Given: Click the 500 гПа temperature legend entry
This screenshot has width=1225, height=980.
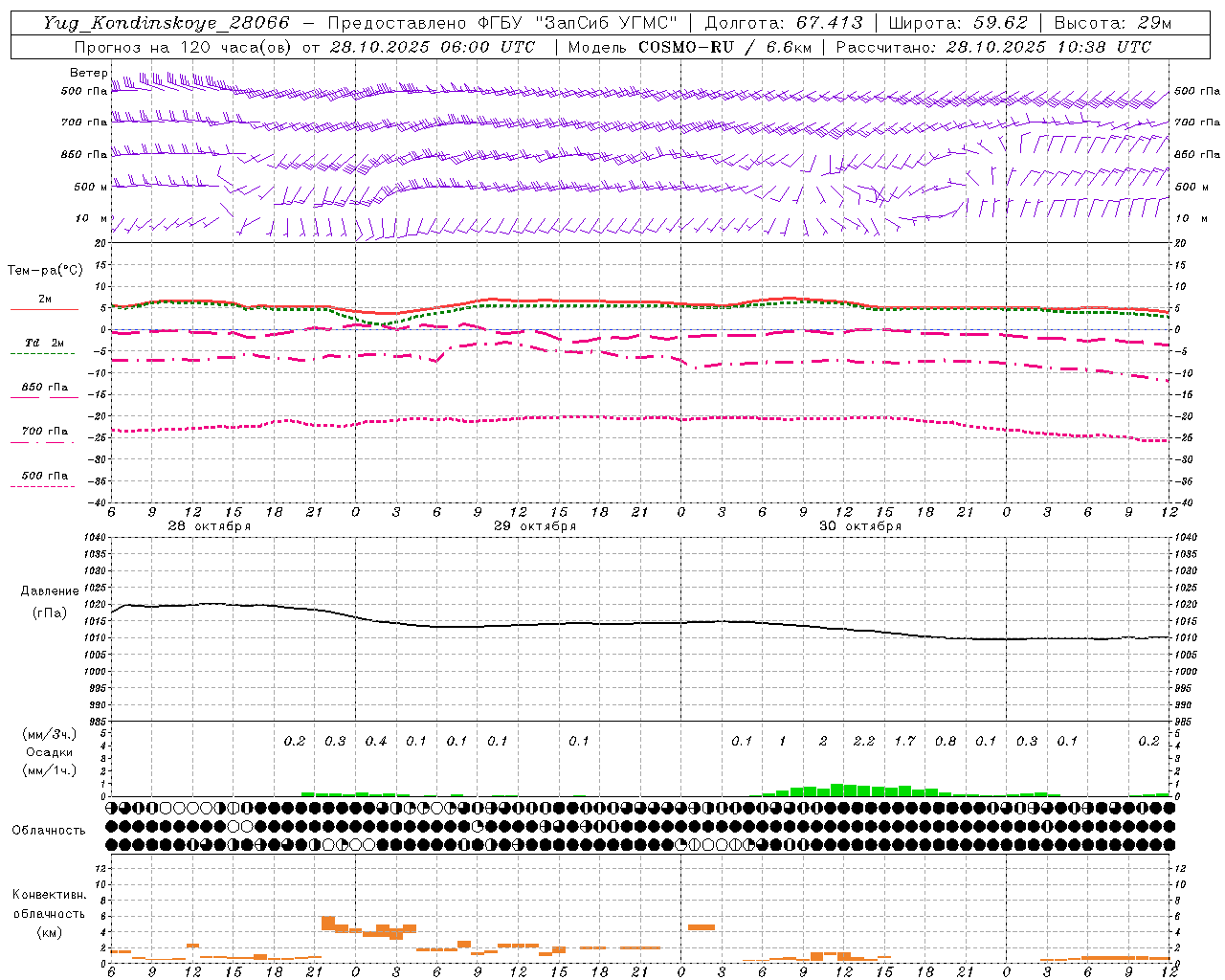Looking at the screenshot, I should tap(45, 476).
